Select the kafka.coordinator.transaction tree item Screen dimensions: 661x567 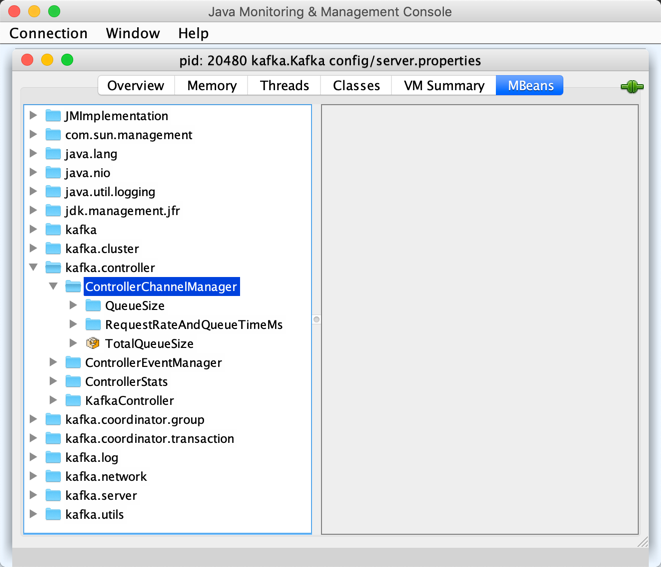[149, 438]
